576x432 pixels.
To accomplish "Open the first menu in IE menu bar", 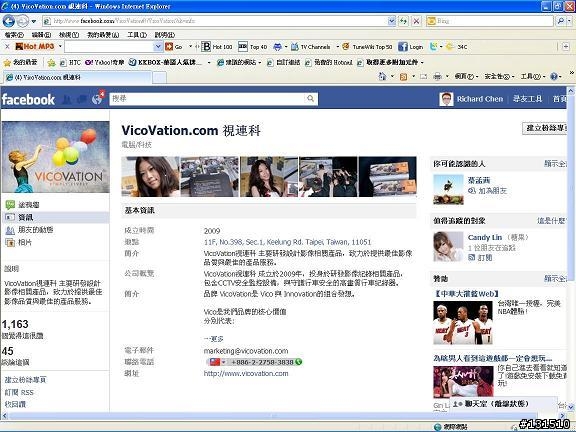I will click(x=14, y=35).
